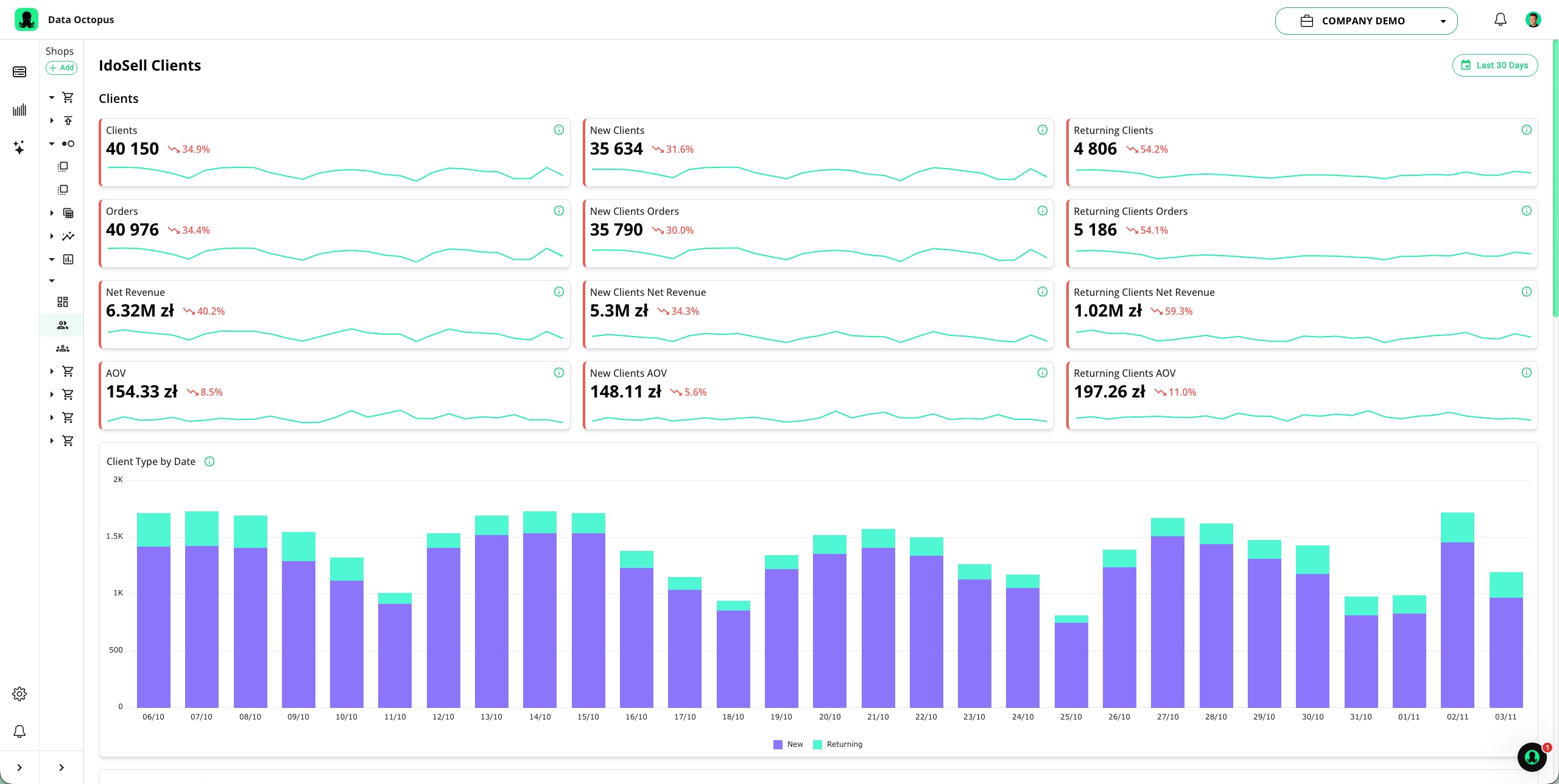Click the Add shop button
The height and width of the screenshot is (784, 1559).
click(62, 68)
